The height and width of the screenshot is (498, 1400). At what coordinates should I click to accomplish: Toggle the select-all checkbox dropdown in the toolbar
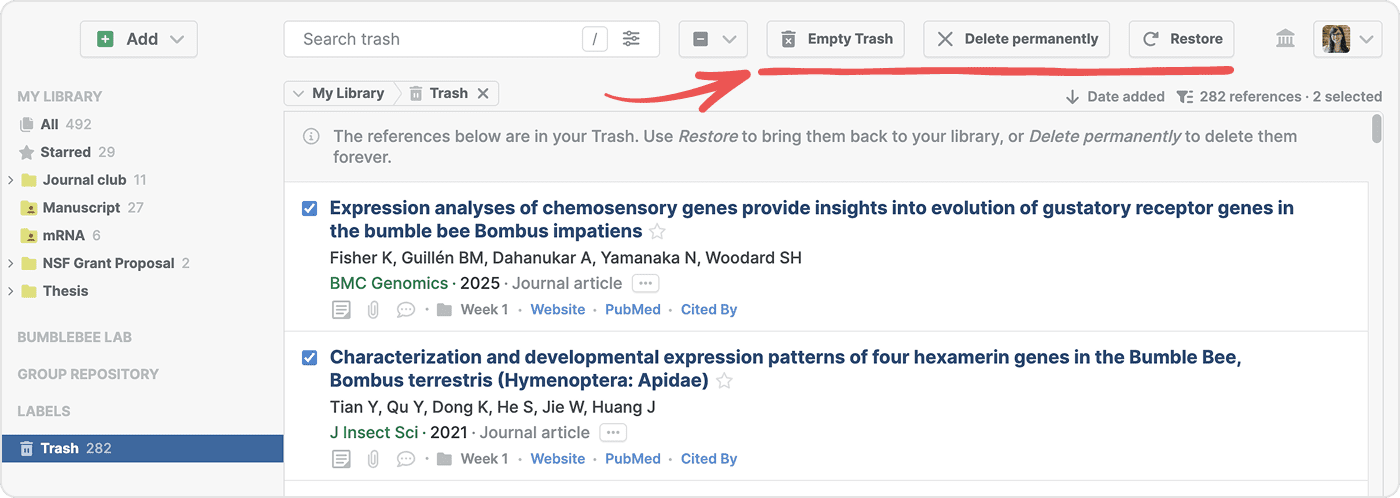coord(713,39)
